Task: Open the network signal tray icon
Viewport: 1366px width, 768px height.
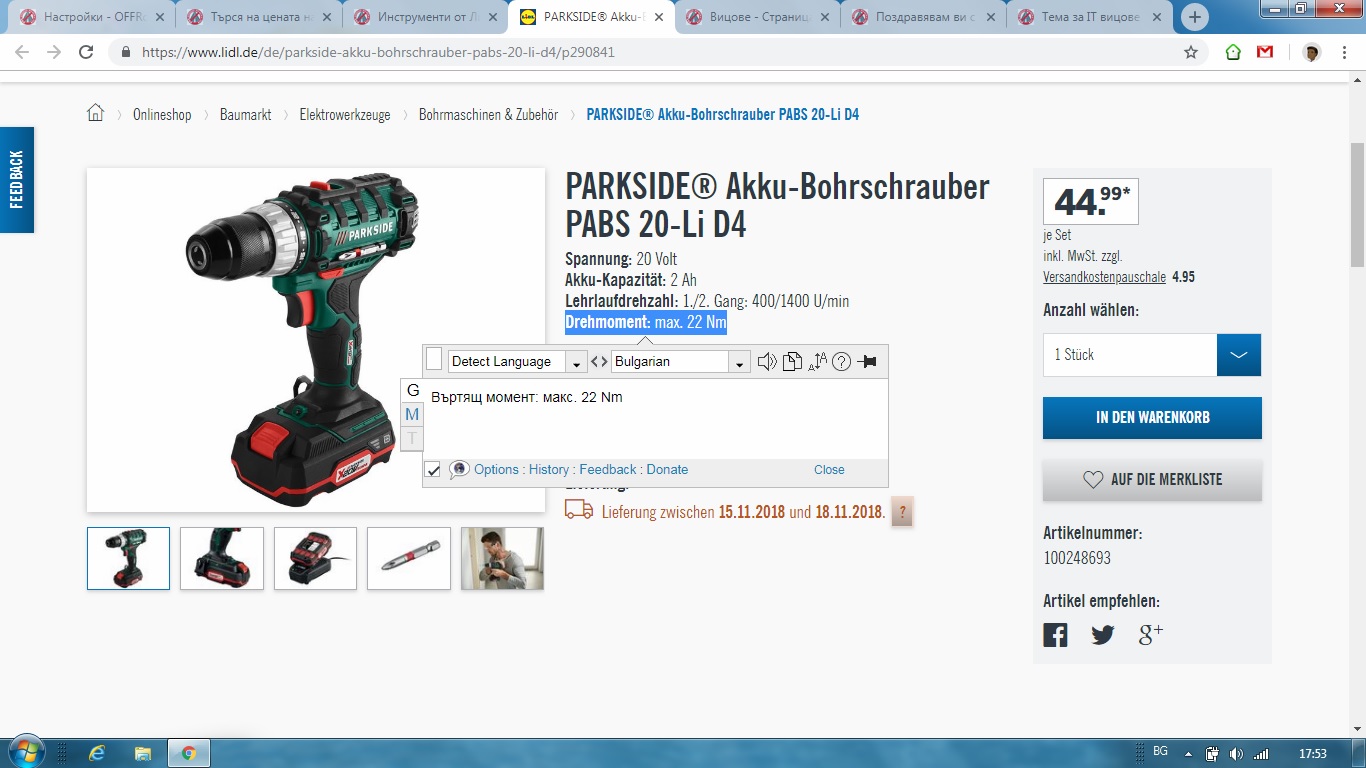Action: [1261, 754]
